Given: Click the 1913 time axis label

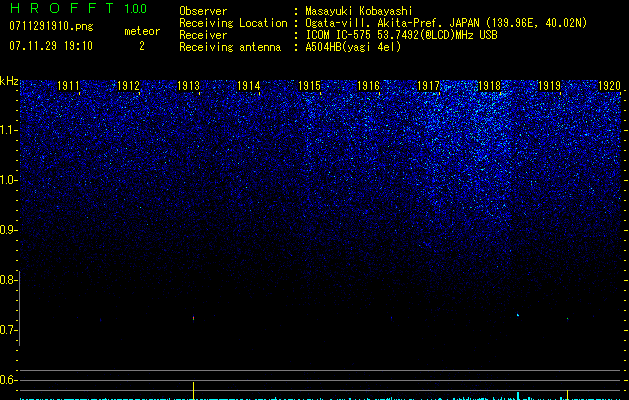Looking at the screenshot, I should 189,86.
